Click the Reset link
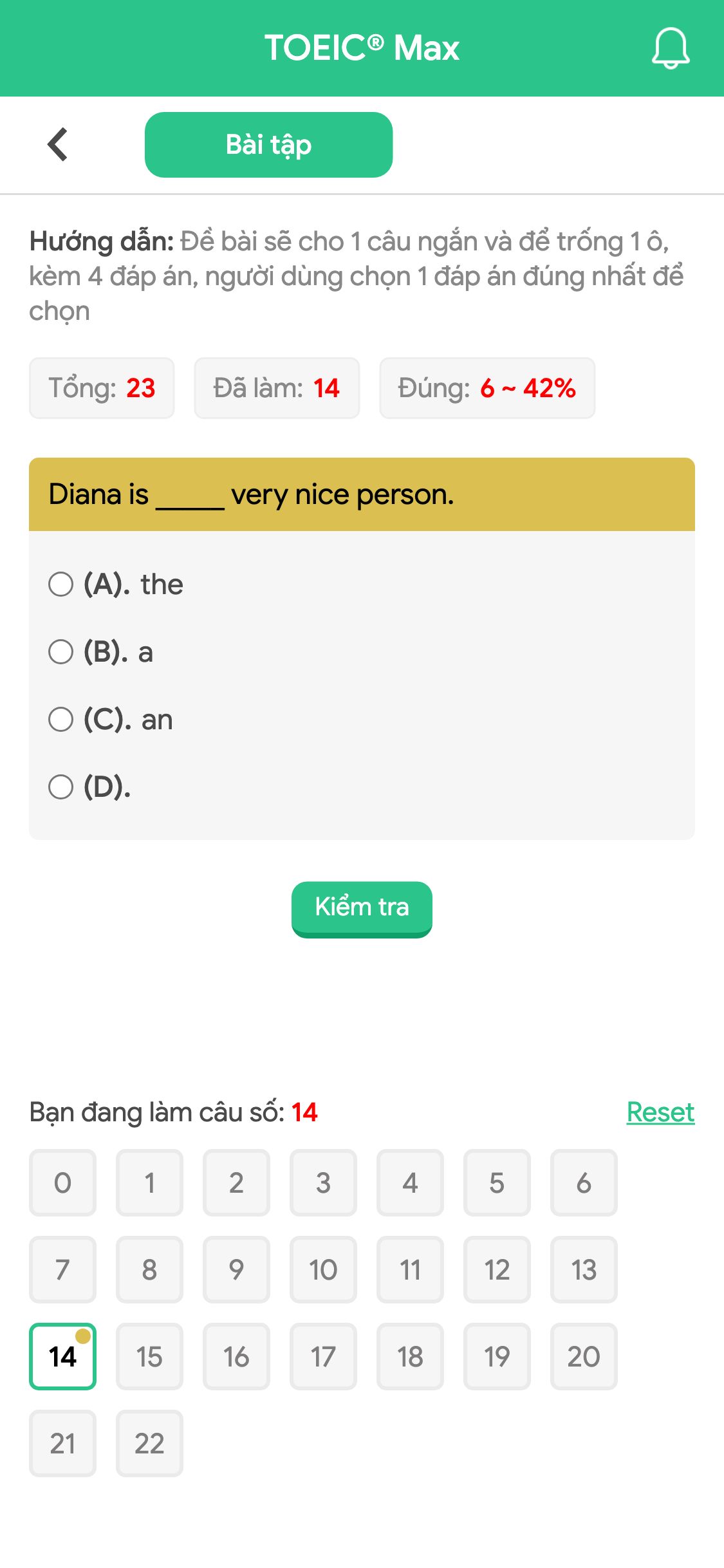This screenshot has height=1568, width=724. point(660,1112)
